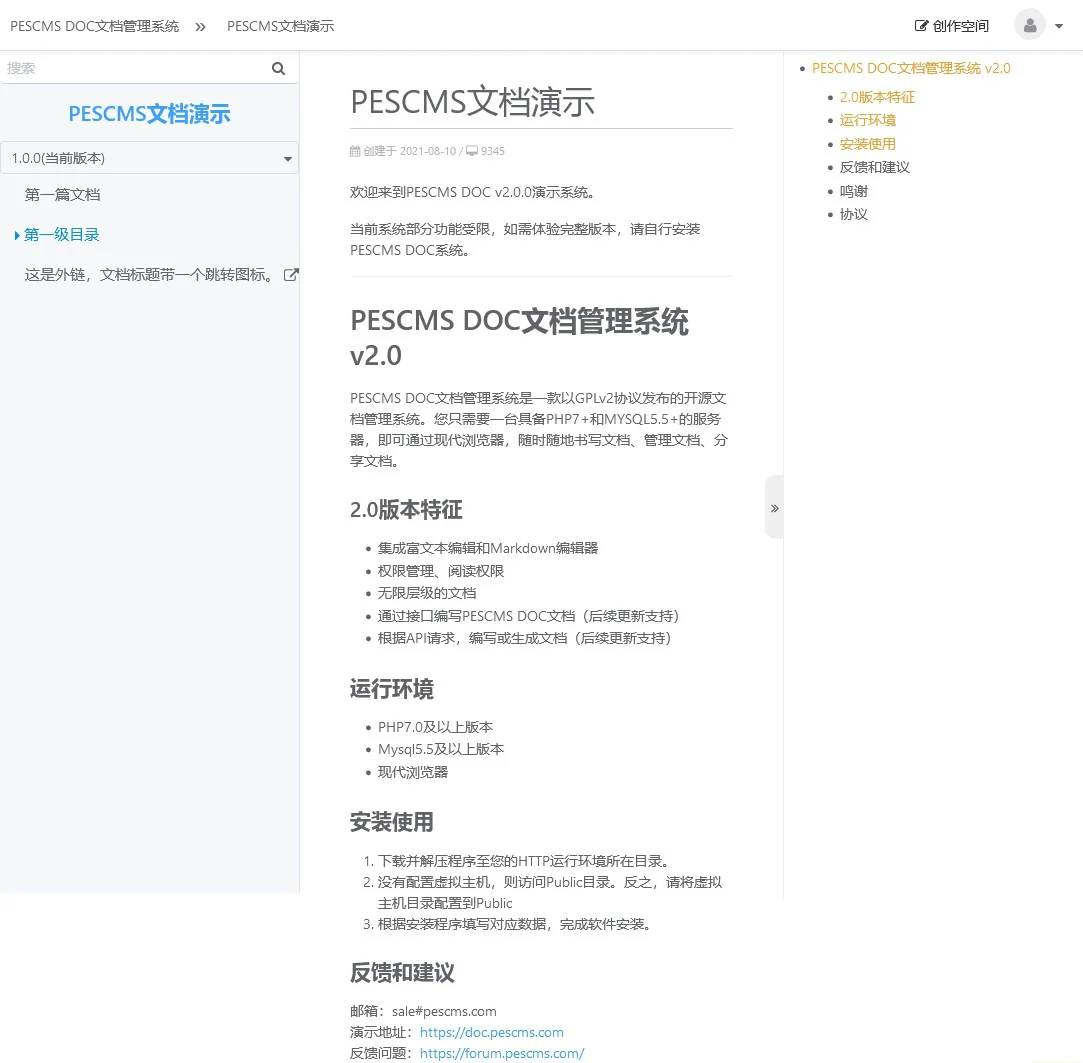
Task: Jump to 反馈和建议 in outline
Action: pyautogui.click(x=874, y=167)
